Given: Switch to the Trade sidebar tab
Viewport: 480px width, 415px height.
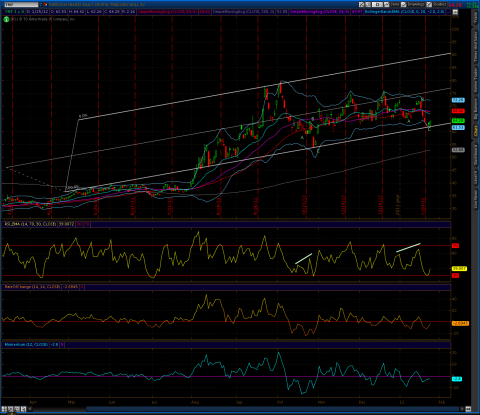Looking at the screenshot, I should click(476, 18).
